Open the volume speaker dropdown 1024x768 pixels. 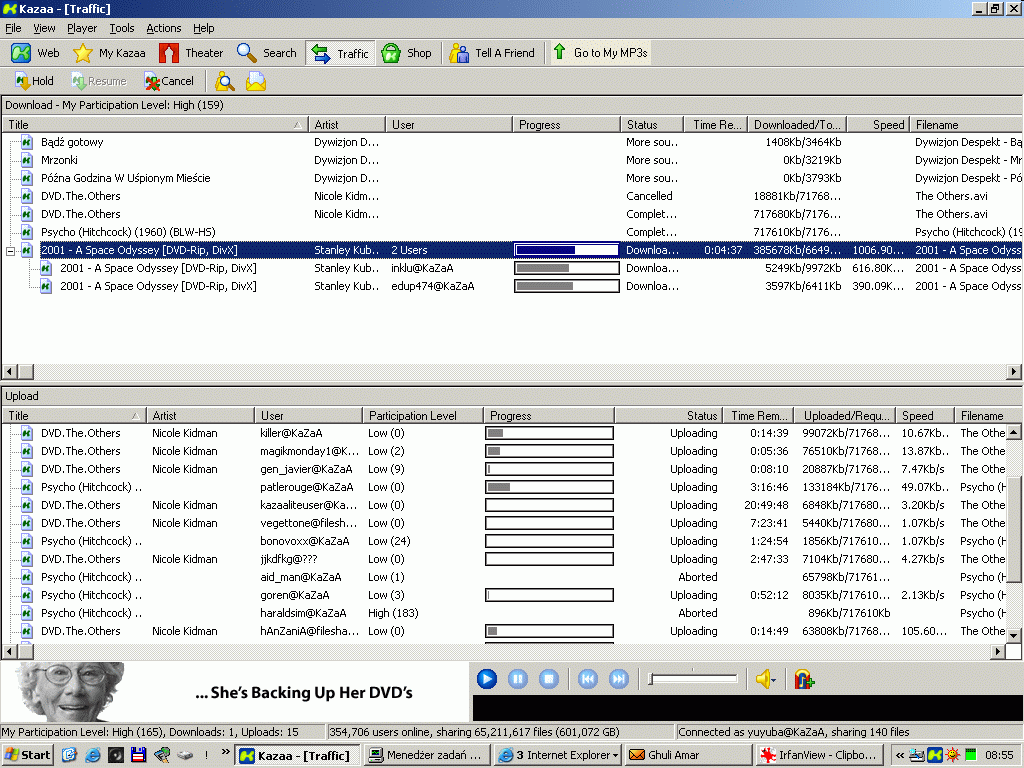click(765, 679)
